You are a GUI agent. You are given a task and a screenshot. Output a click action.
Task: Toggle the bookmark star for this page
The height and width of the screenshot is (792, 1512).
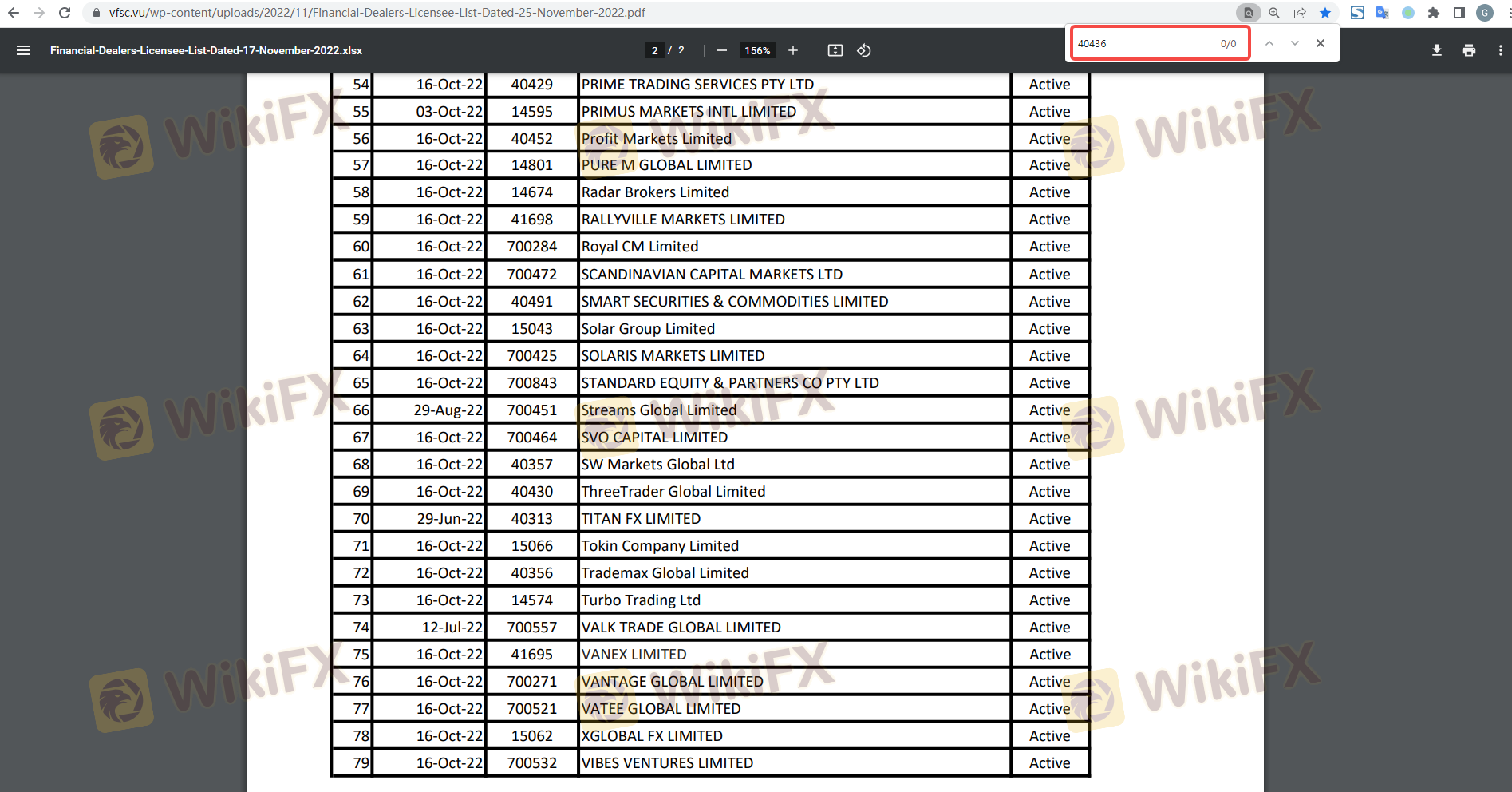click(x=1325, y=13)
